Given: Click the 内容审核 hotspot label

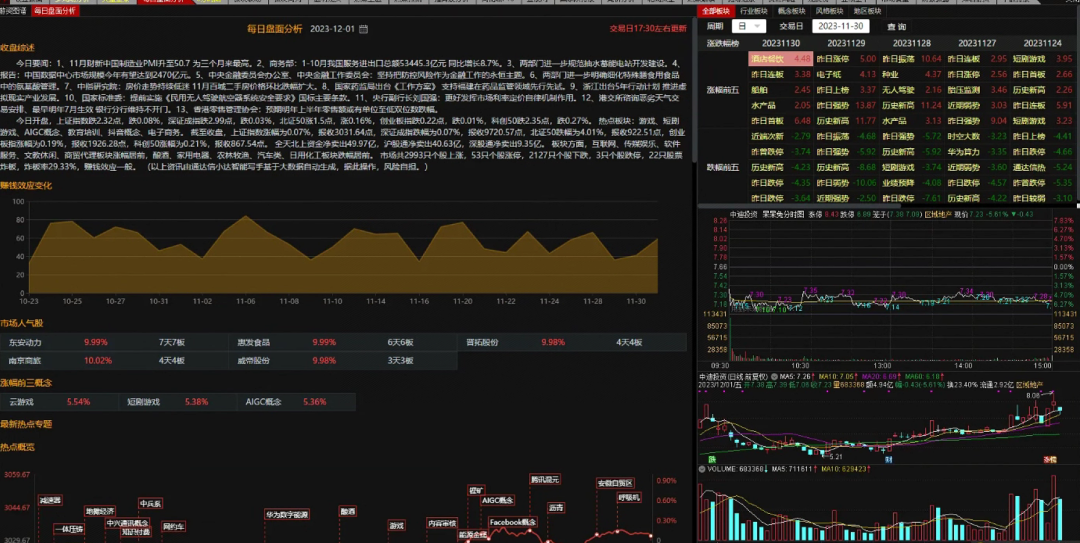Looking at the screenshot, I should [x=442, y=524].
